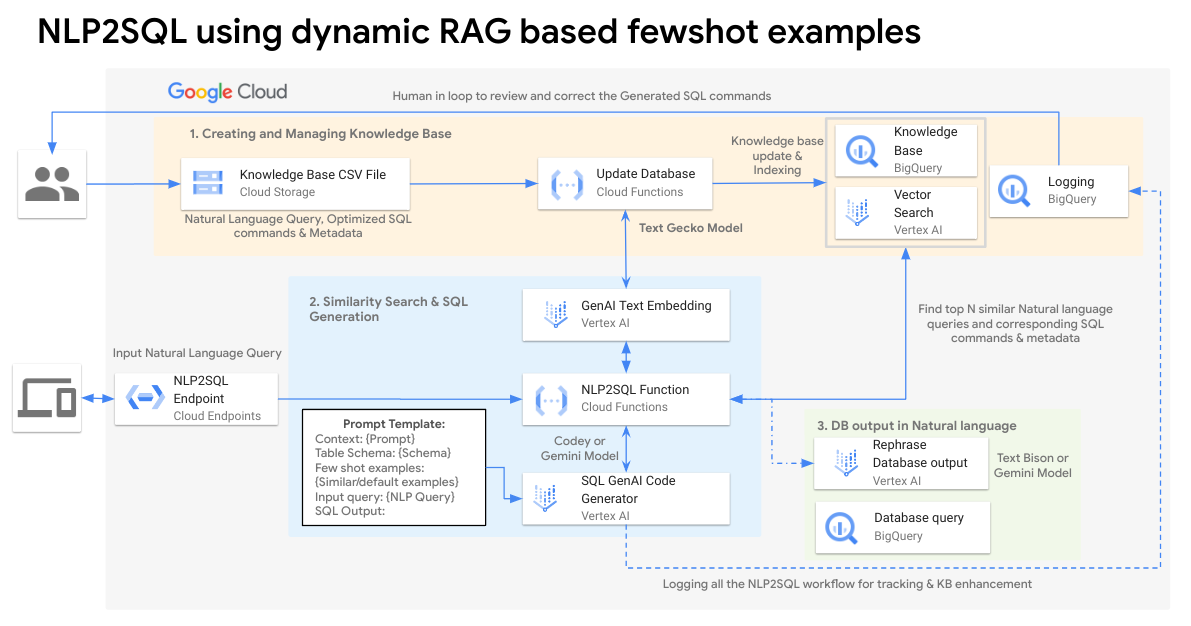
Task: Click the 'Creating and Managing Knowledge Base' heading
Action: point(321,134)
